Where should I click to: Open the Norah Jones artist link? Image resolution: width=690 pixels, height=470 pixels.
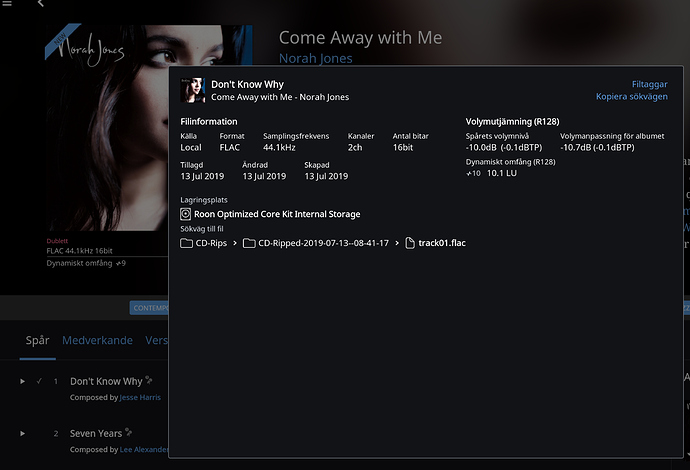pyautogui.click(x=316, y=59)
